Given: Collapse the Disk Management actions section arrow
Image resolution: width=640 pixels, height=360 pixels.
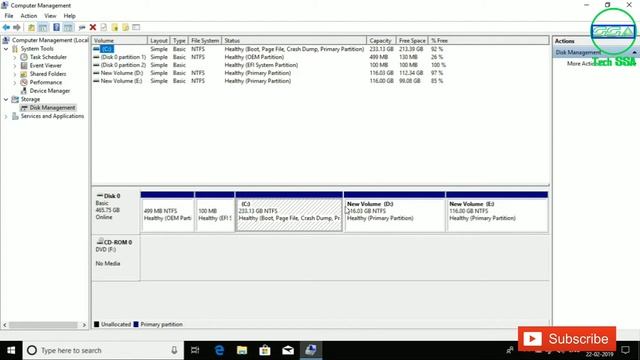Looking at the screenshot, I should [634, 53].
